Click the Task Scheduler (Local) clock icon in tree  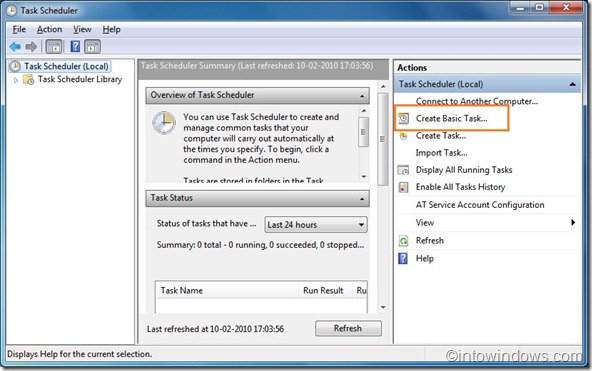(x=15, y=66)
